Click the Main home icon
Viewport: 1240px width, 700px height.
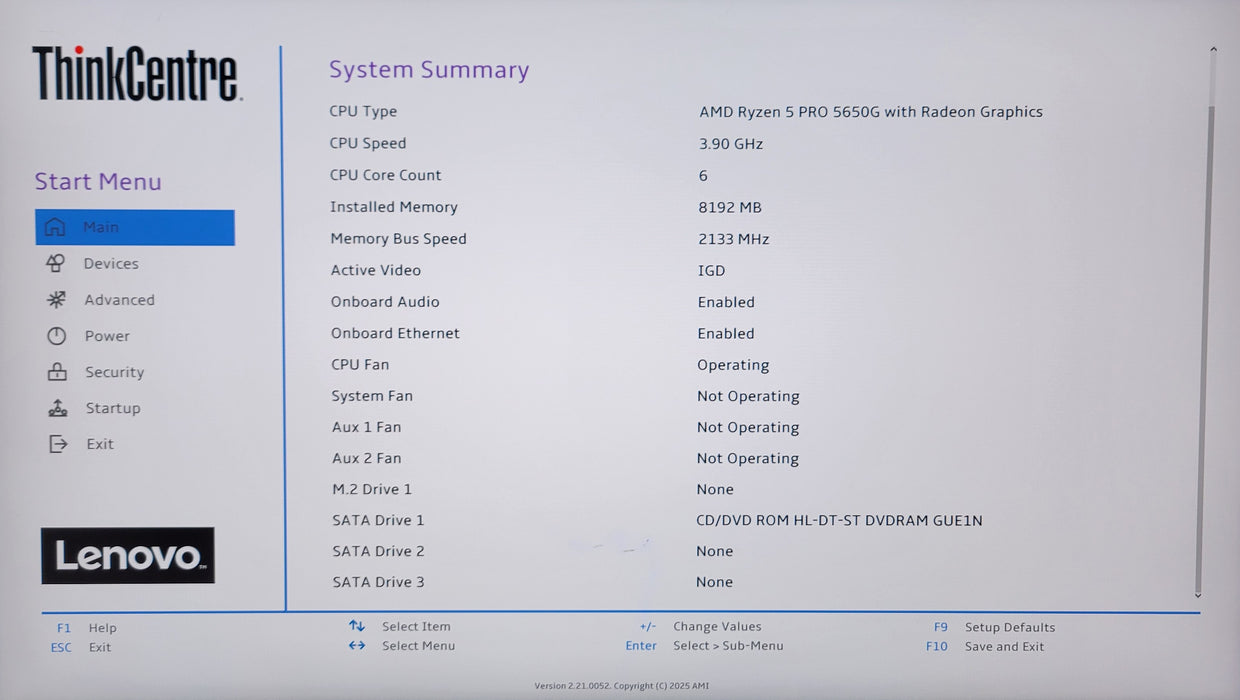(56, 227)
